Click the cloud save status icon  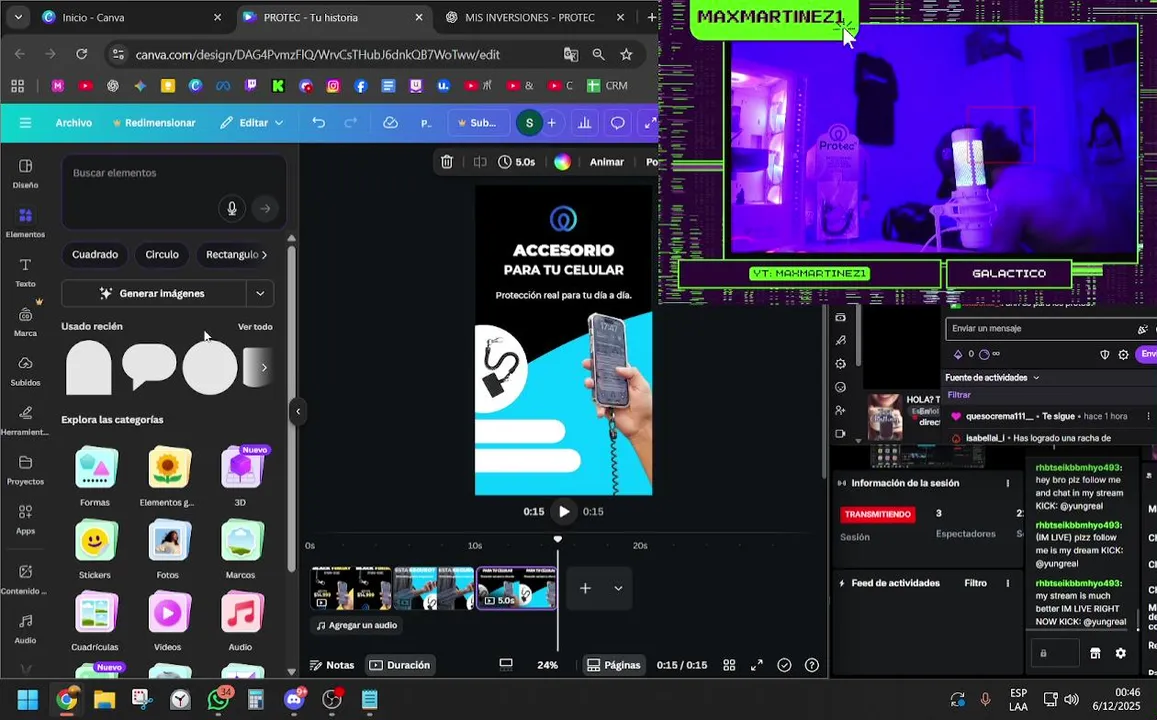[390, 122]
